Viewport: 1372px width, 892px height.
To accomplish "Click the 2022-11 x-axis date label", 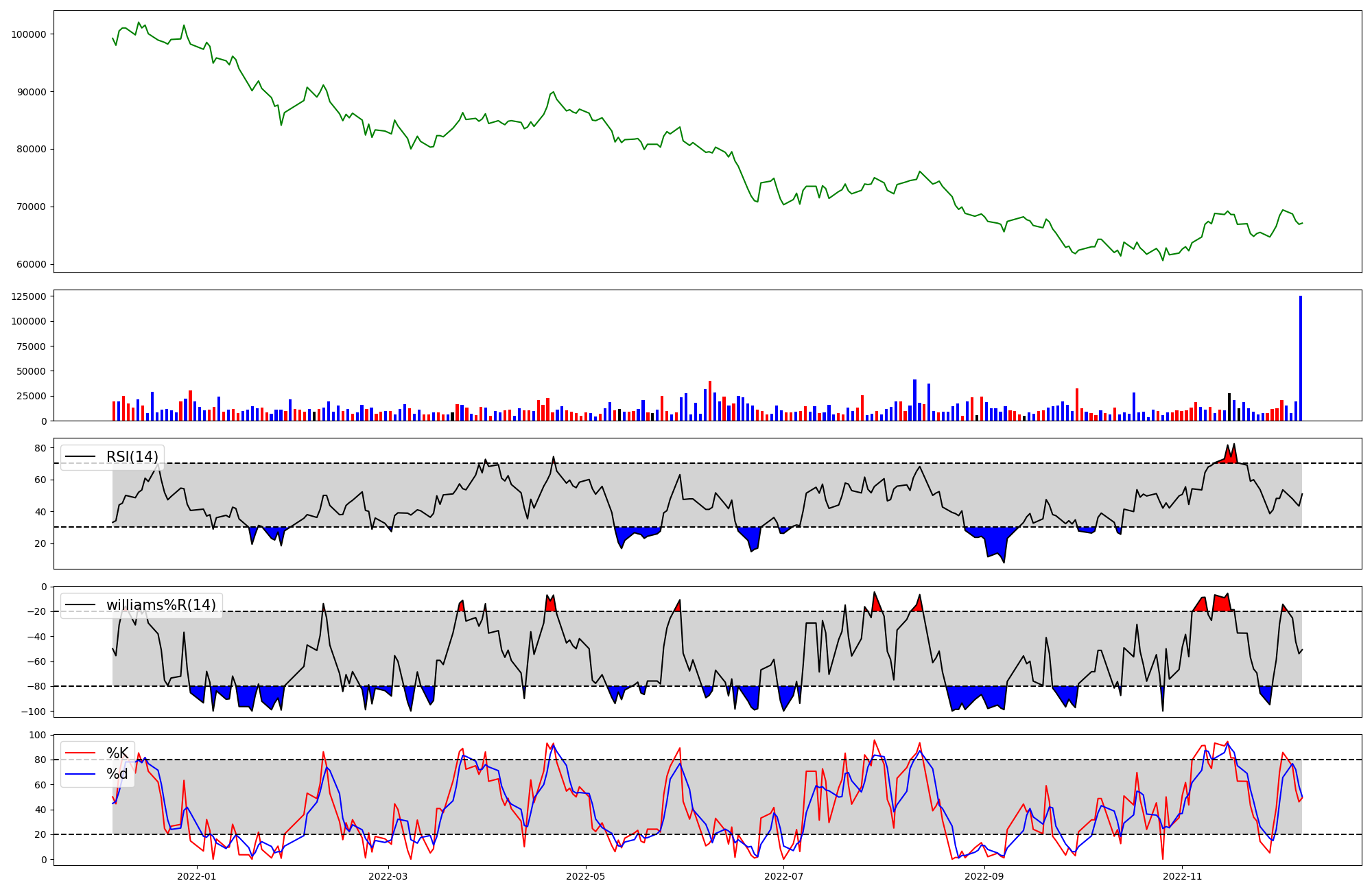I will point(1183,876).
